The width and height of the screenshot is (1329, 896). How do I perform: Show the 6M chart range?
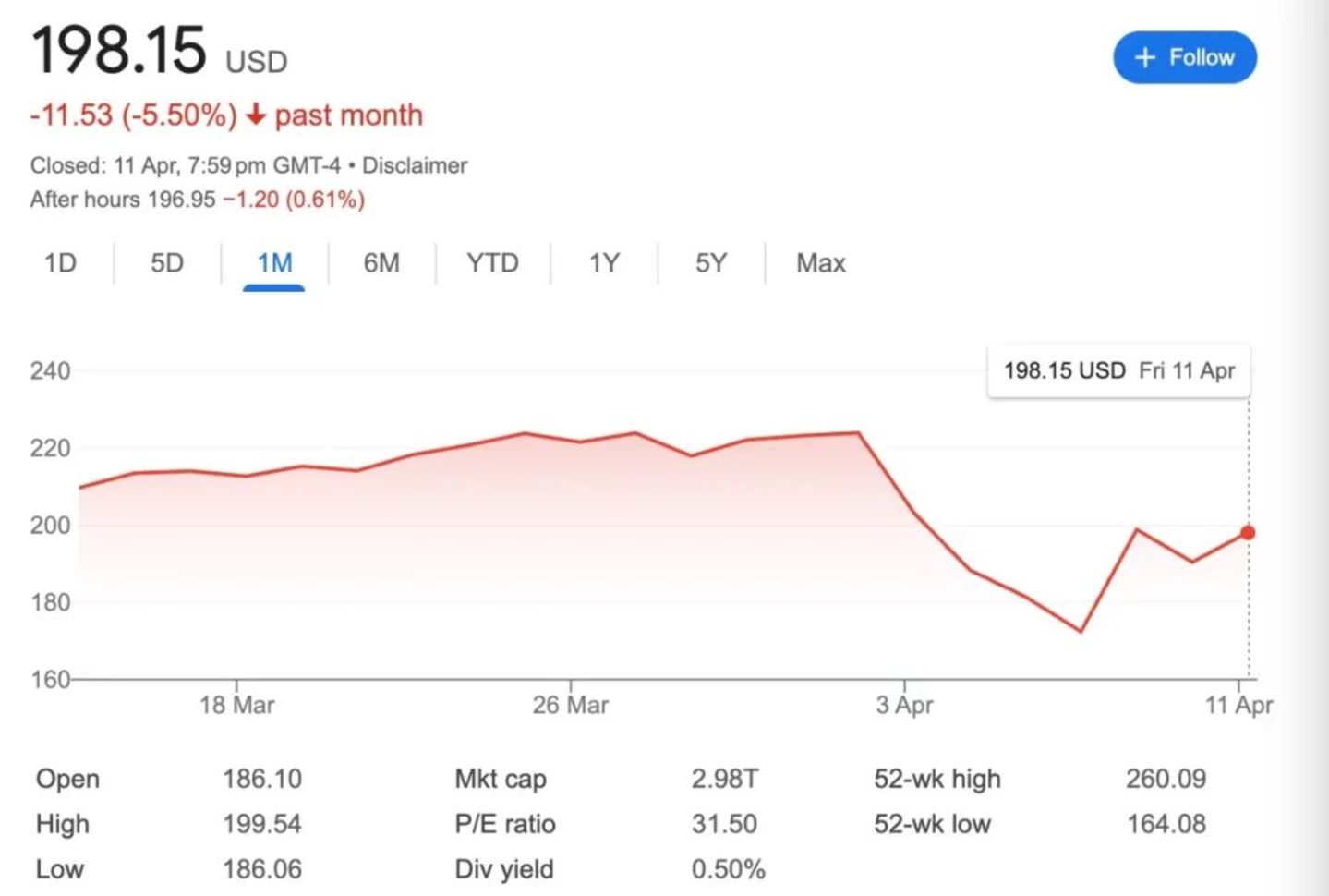tap(381, 263)
